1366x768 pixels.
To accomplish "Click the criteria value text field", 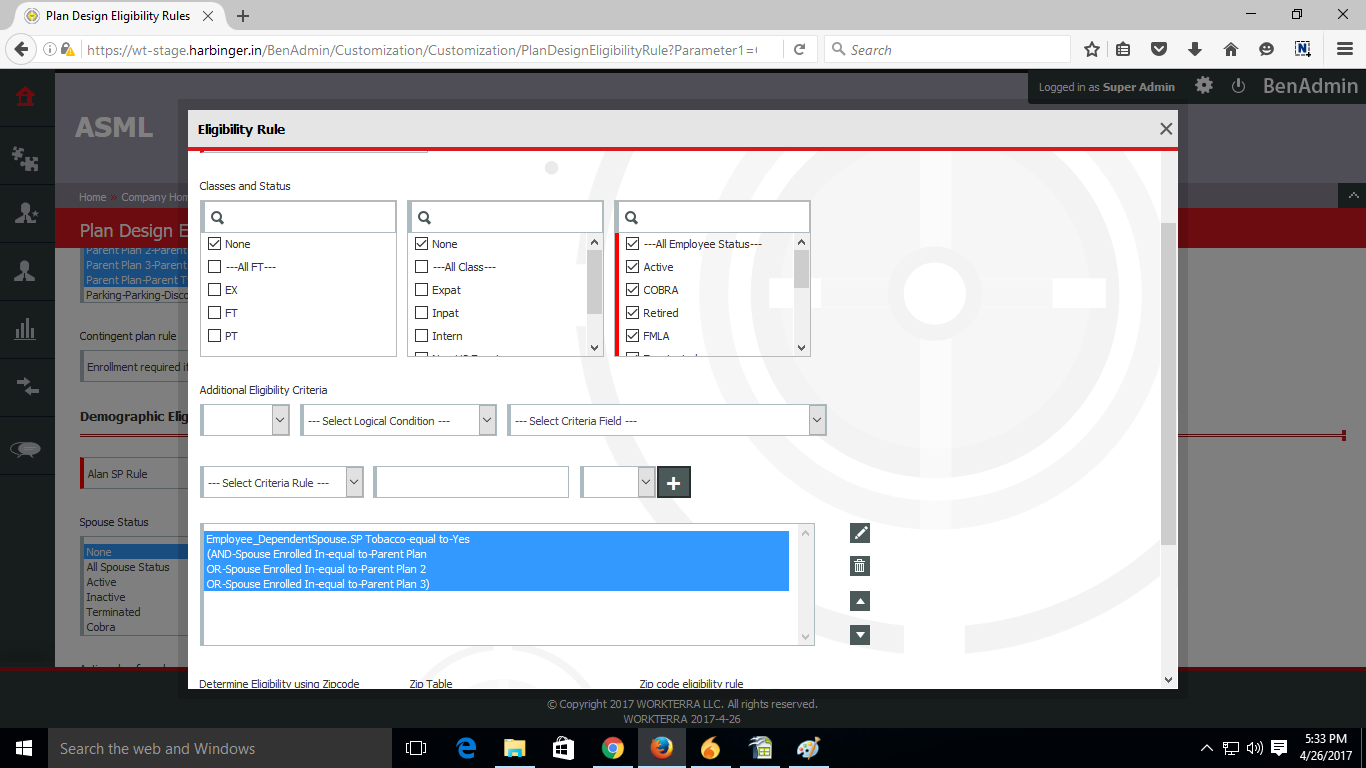I will 471,483.
